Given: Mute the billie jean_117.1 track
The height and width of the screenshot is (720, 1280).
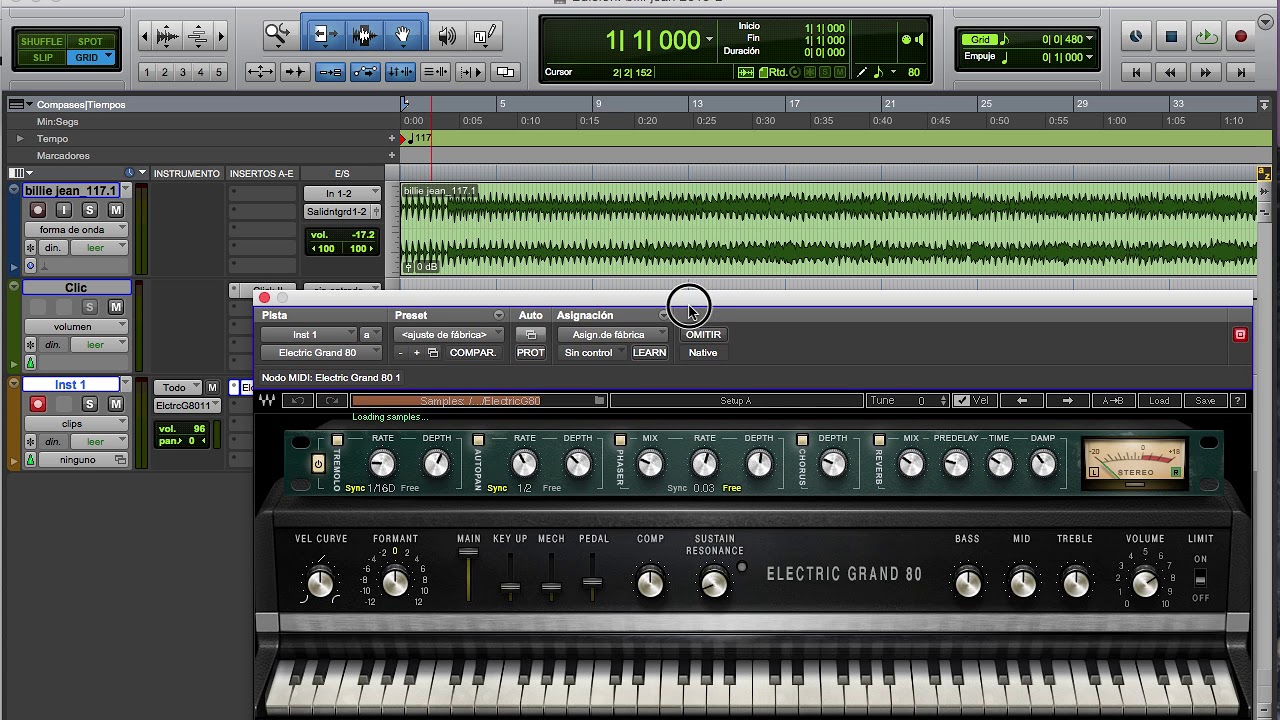Looking at the screenshot, I should [x=116, y=210].
